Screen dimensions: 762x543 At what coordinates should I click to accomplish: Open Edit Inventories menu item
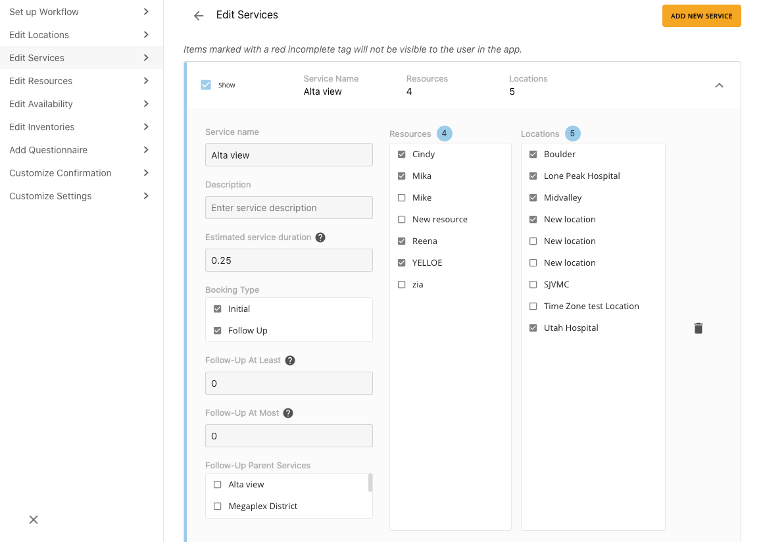[81, 127]
